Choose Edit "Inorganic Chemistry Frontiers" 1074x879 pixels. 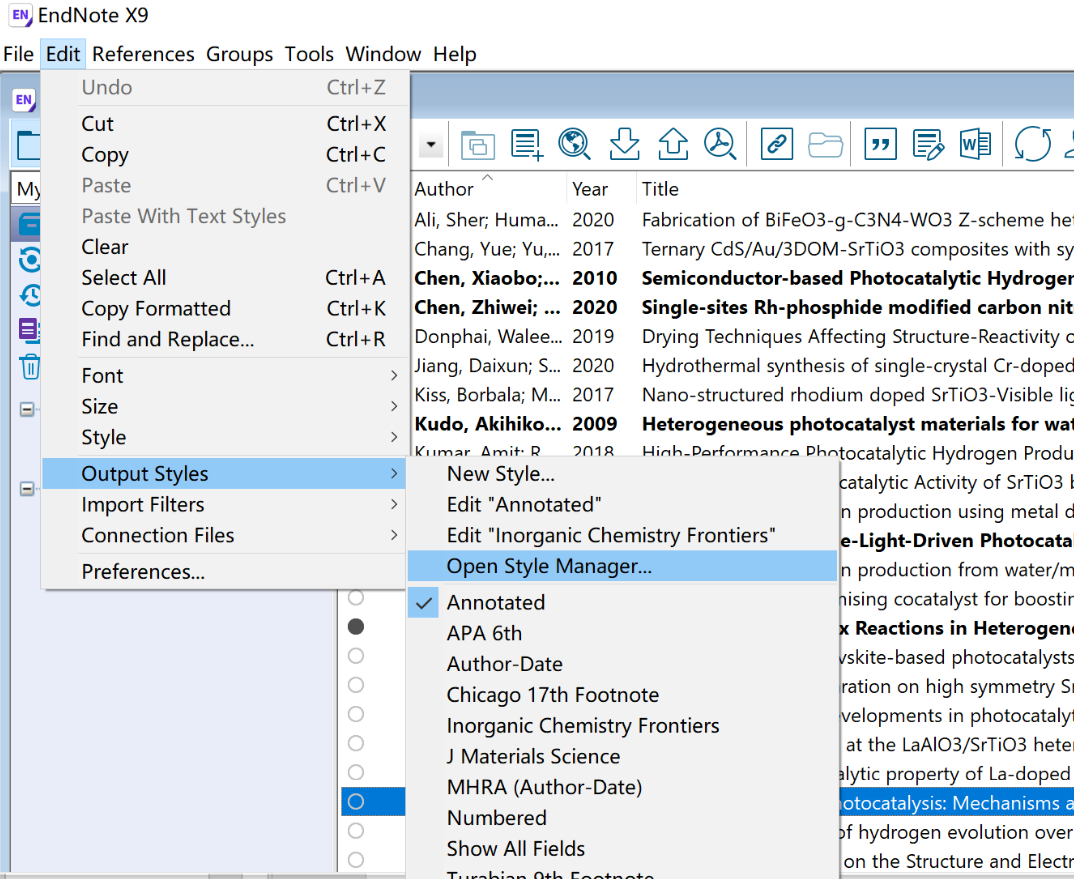pyautogui.click(x=622, y=535)
